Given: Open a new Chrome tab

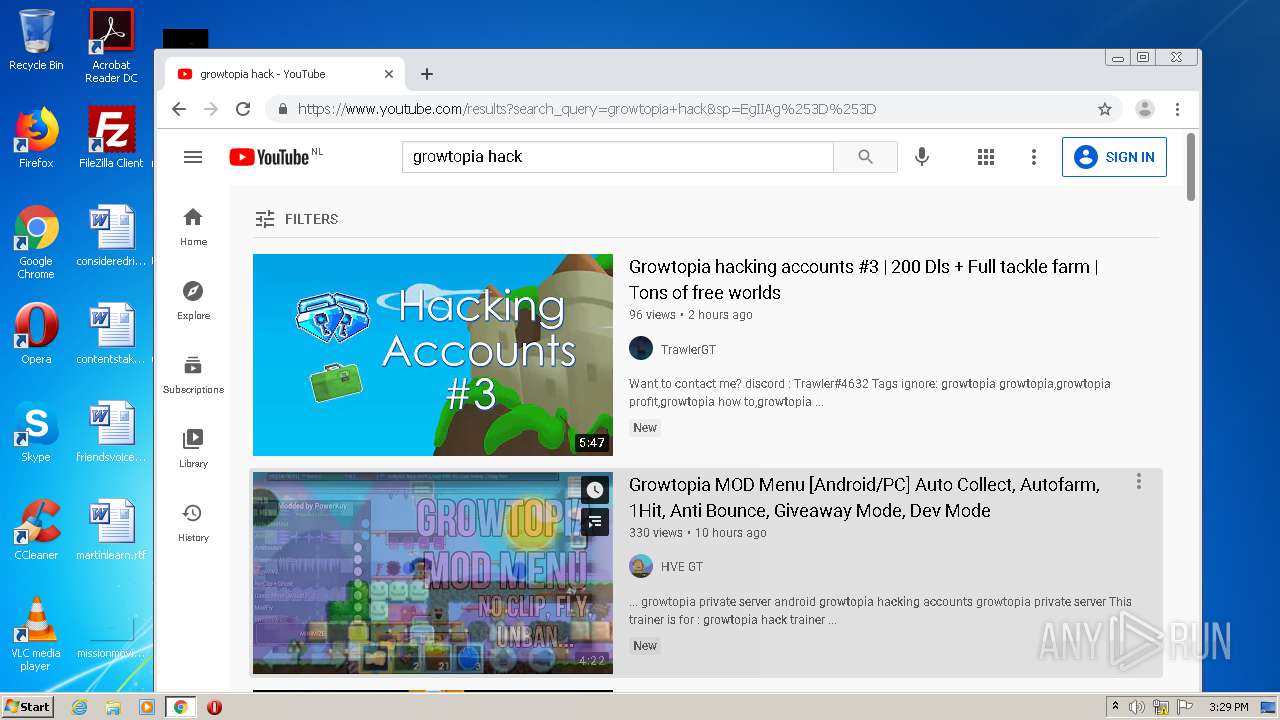Looking at the screenshot, I should click(427, 74).
